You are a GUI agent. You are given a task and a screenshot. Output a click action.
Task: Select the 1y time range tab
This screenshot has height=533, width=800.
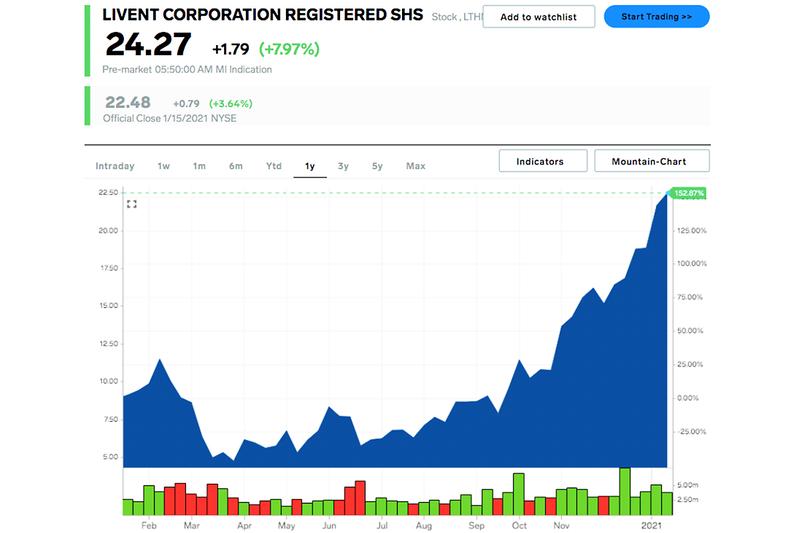(310, 166)
